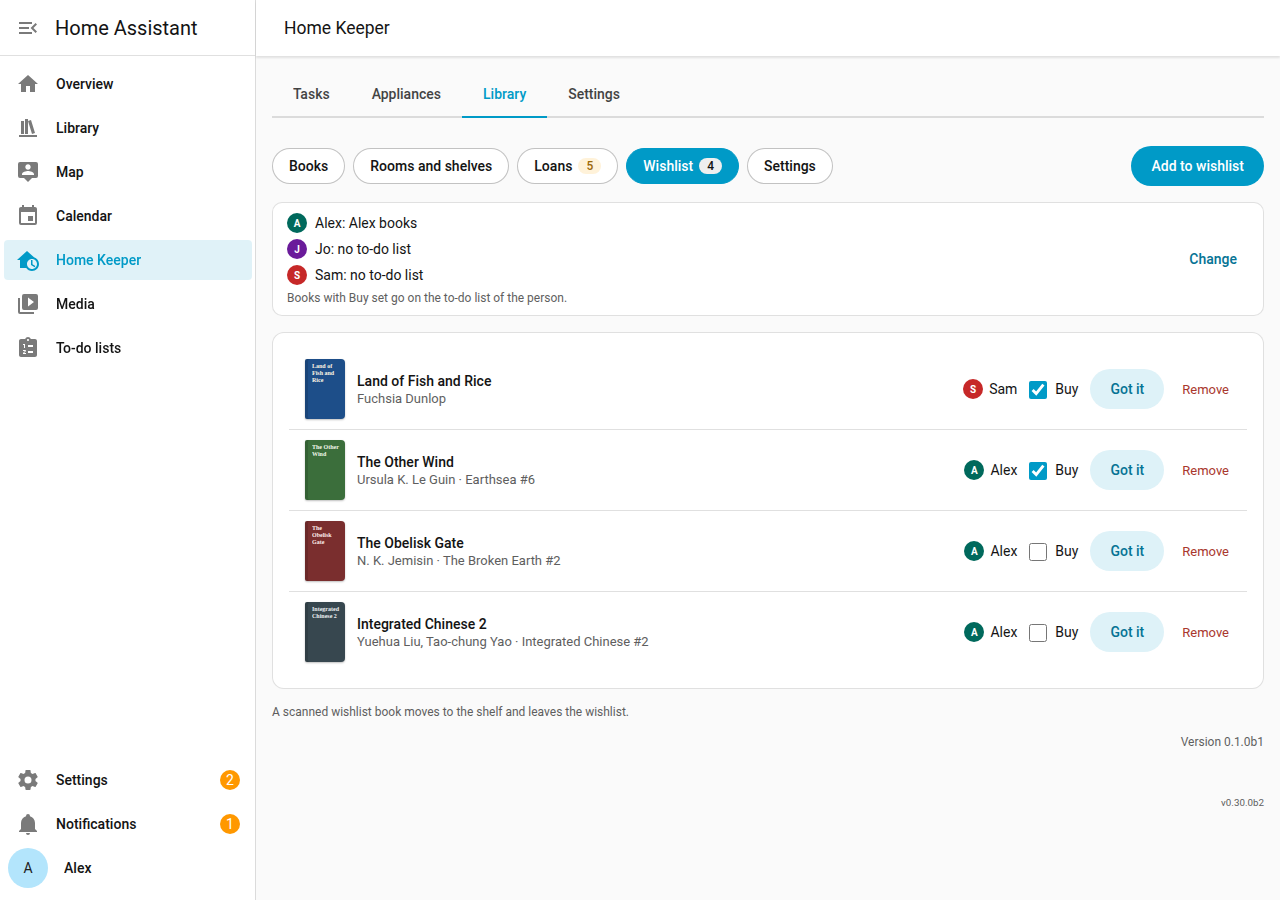Switch to the Tasks tab
Screen dimensions: 1280x900
pos(311,94)
